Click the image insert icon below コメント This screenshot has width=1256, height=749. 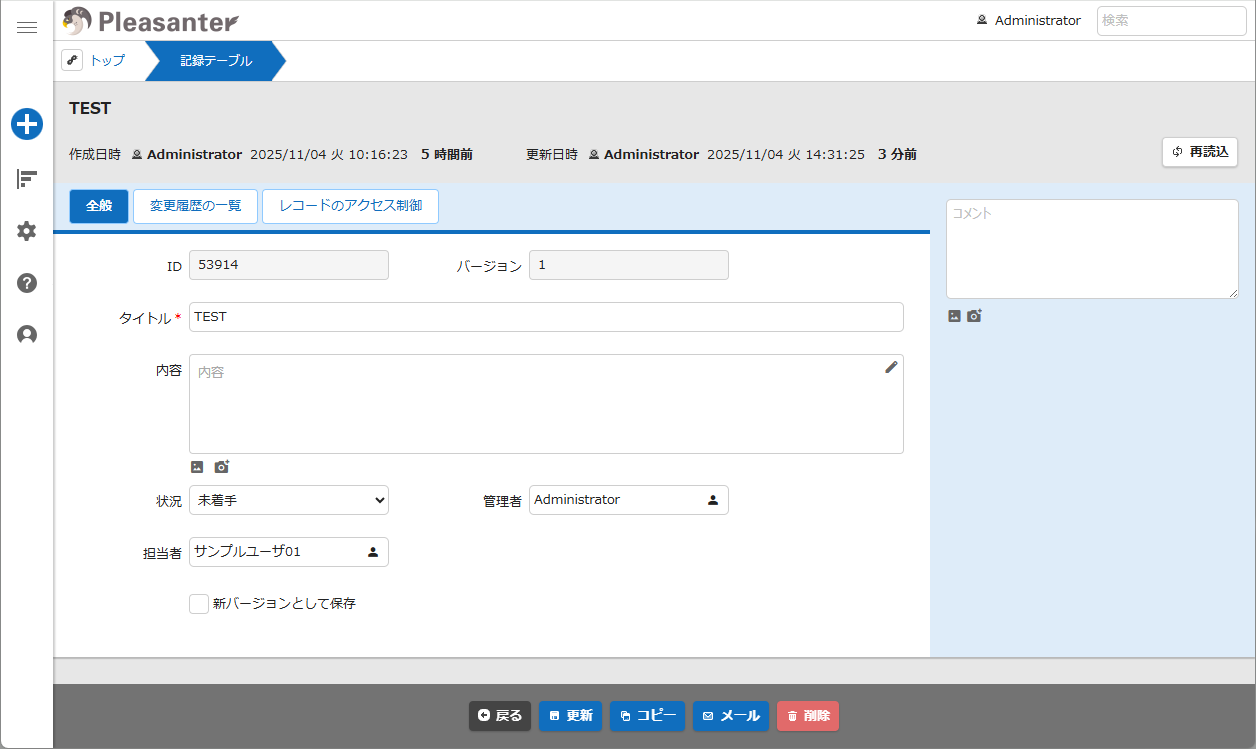[954, 316]
